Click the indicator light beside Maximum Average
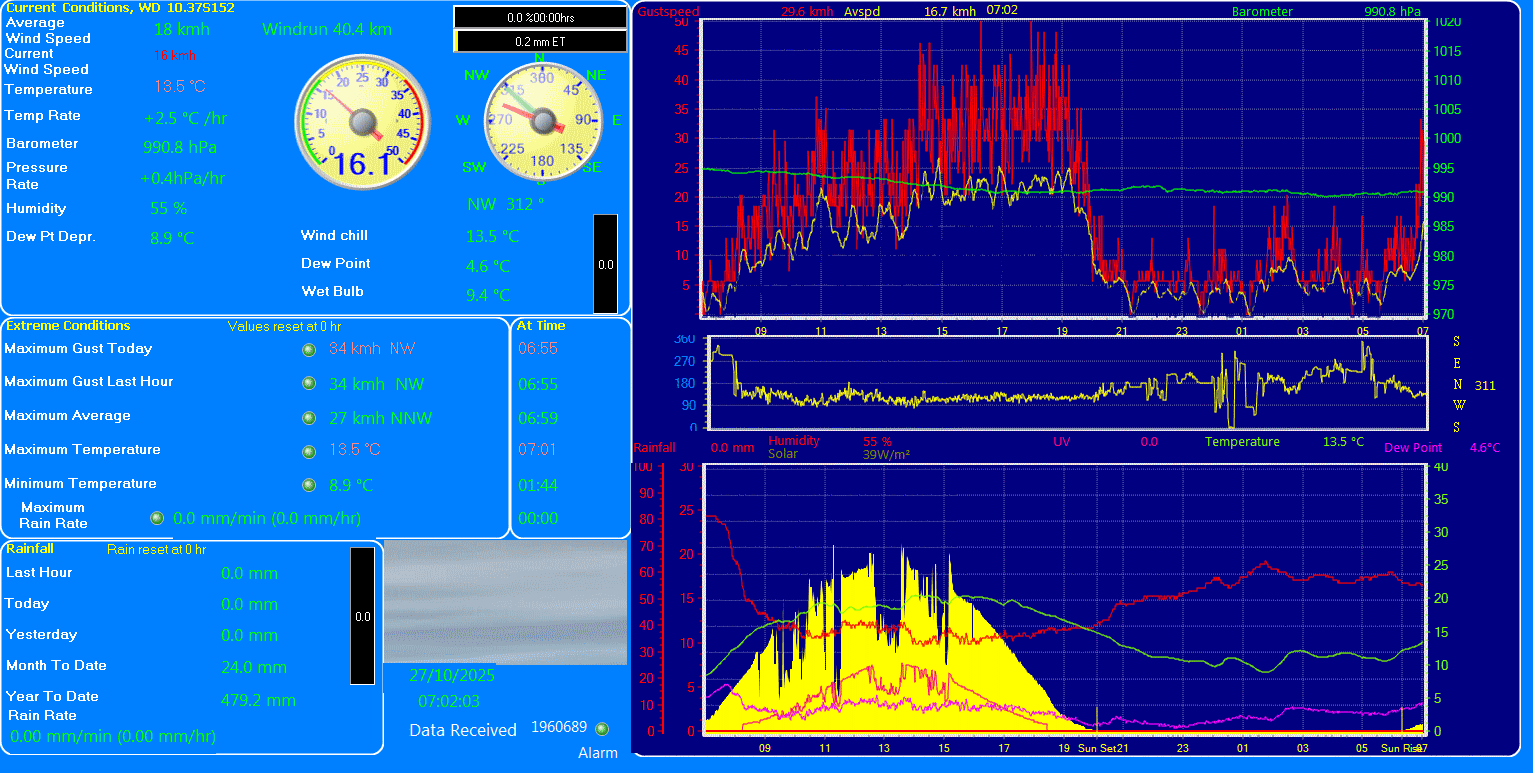The height and width of the screenshot is (773, 1533). click(x=309, y=417)
